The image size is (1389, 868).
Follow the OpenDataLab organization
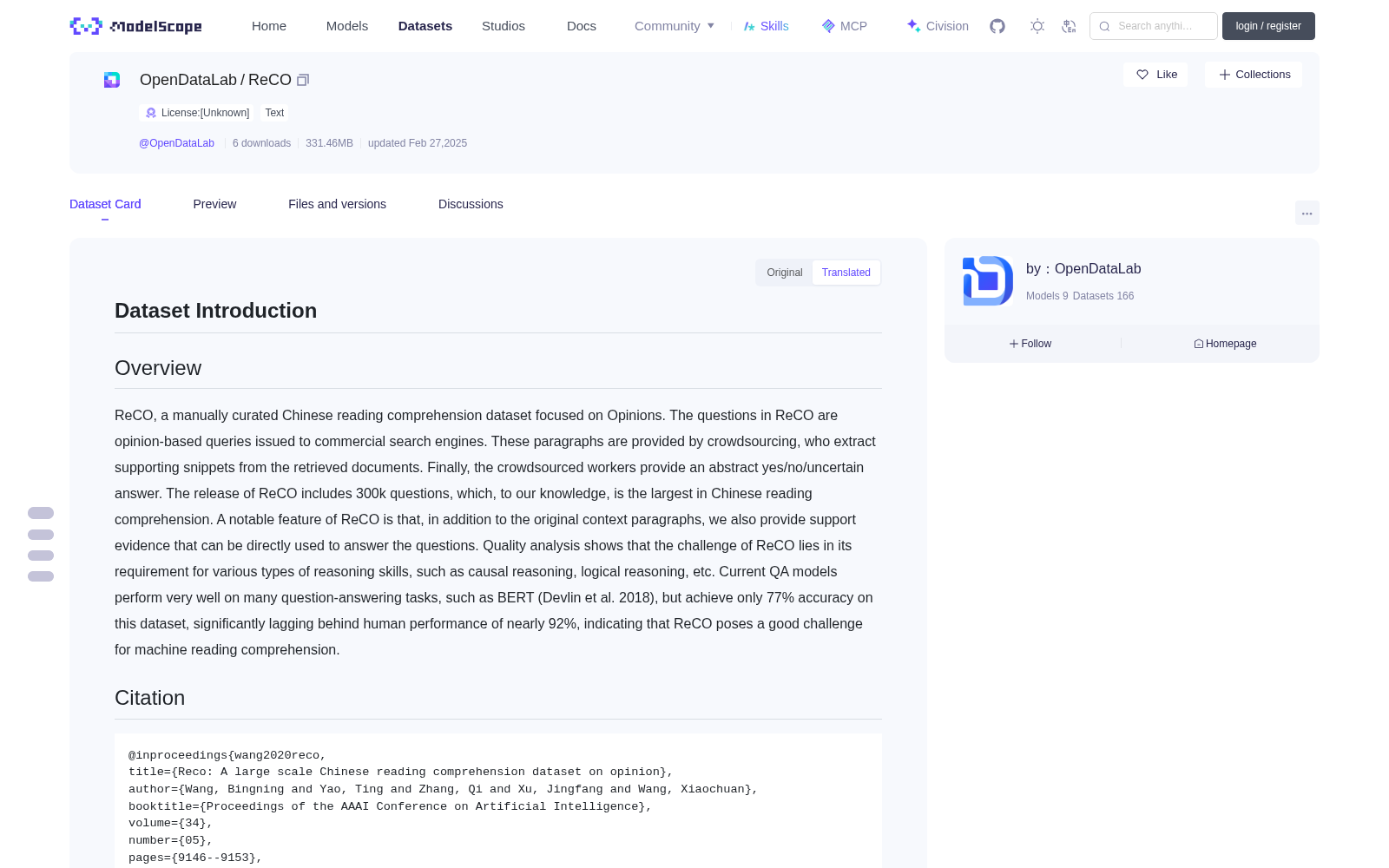click(1030, 344)
